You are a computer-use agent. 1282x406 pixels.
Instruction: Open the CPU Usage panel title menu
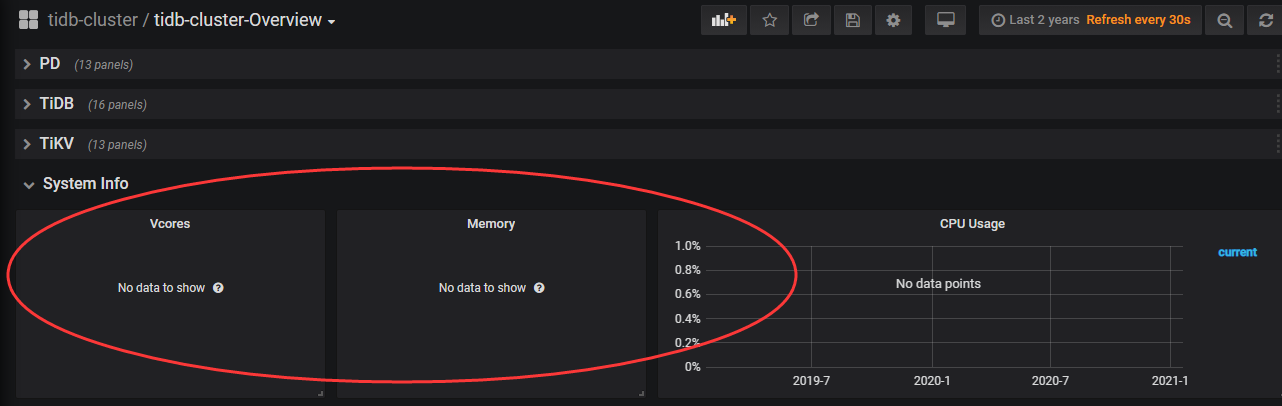[x=972, y=223]
